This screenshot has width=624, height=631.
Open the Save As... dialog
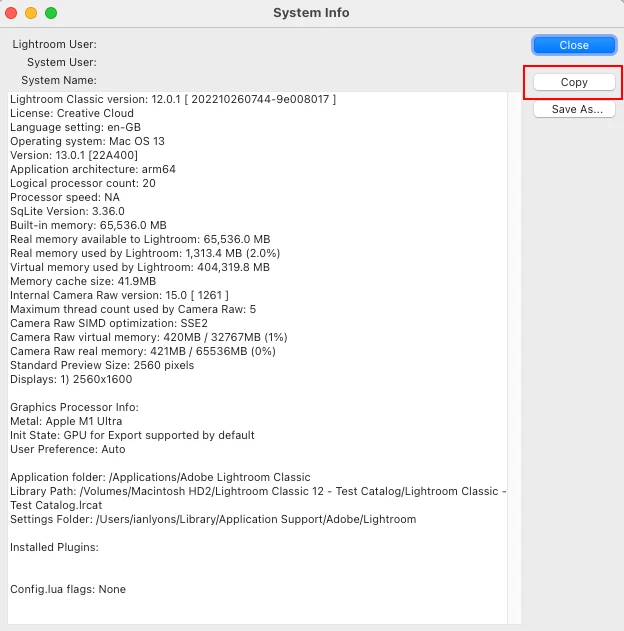(x=574, y=109)
